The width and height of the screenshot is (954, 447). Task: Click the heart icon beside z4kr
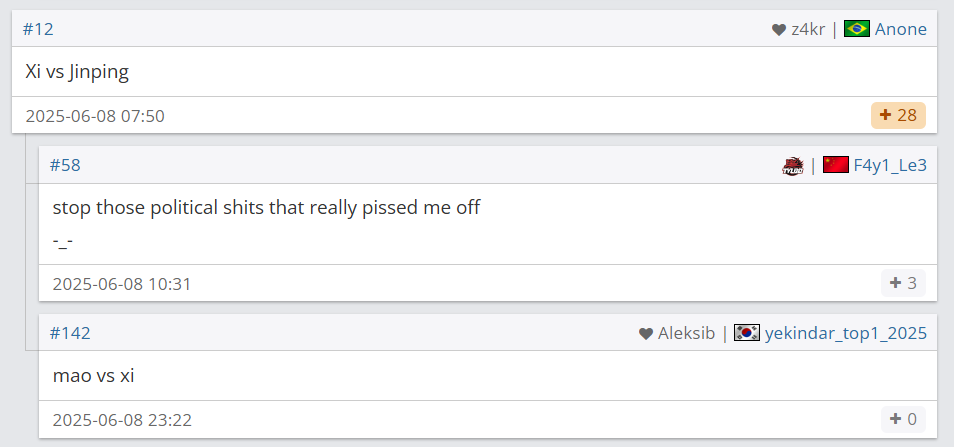click(779, 30)
